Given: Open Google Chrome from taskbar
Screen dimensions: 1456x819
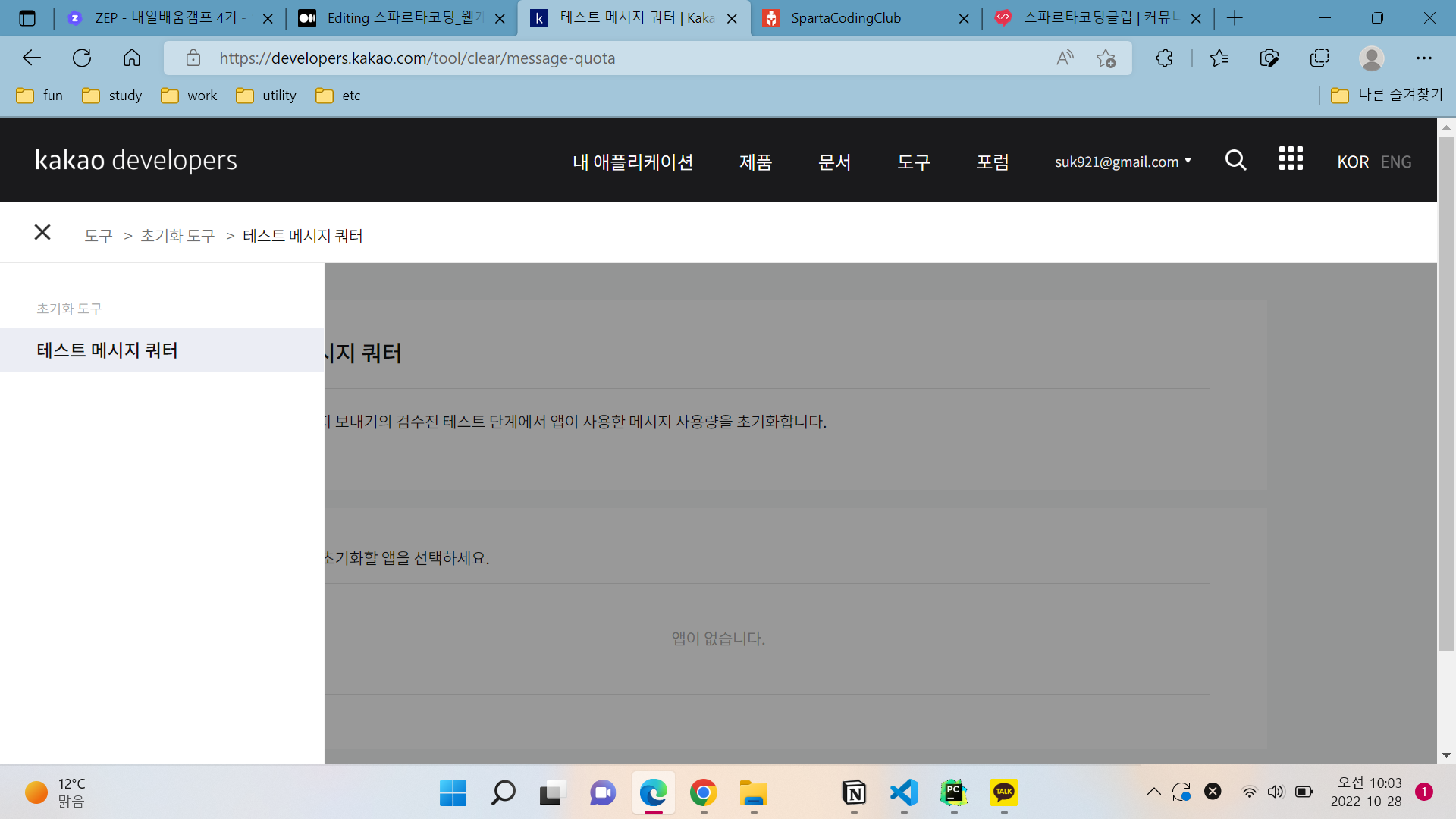Looking at the screenshot, I should pos(703,793).
